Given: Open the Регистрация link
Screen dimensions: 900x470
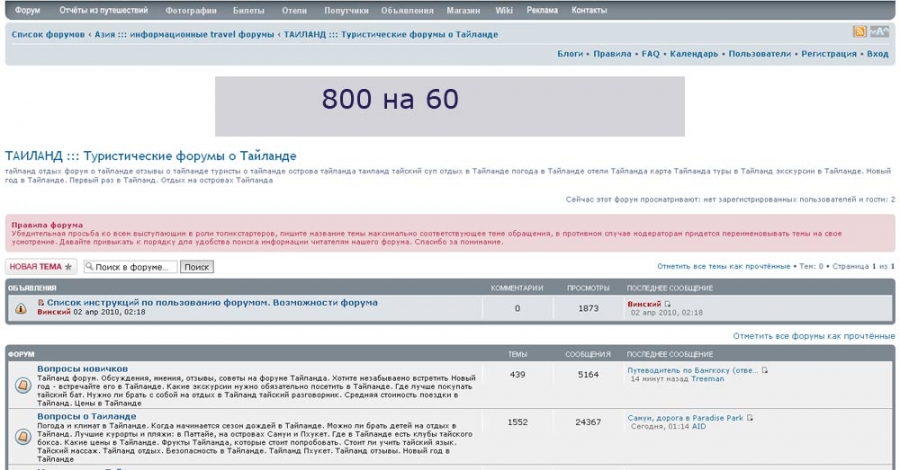Looking at the screenshot, I should [829, 54].
